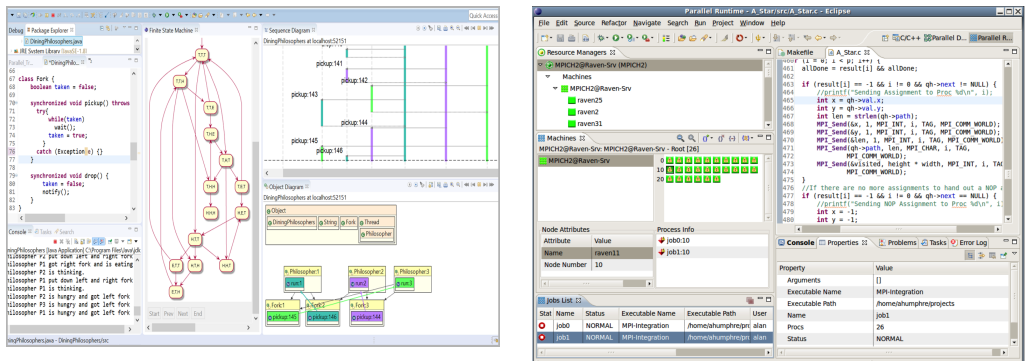This screenshot has width=1031, height=361.
Task: Click the New file icon in Parallel Runtime toolbar
Action: [x=544, y=38]
